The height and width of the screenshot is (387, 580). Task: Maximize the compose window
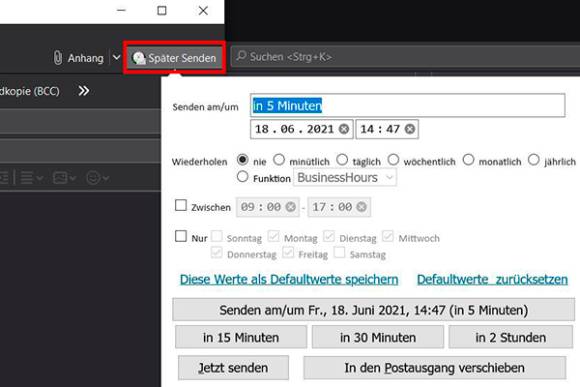click(162, 10)
